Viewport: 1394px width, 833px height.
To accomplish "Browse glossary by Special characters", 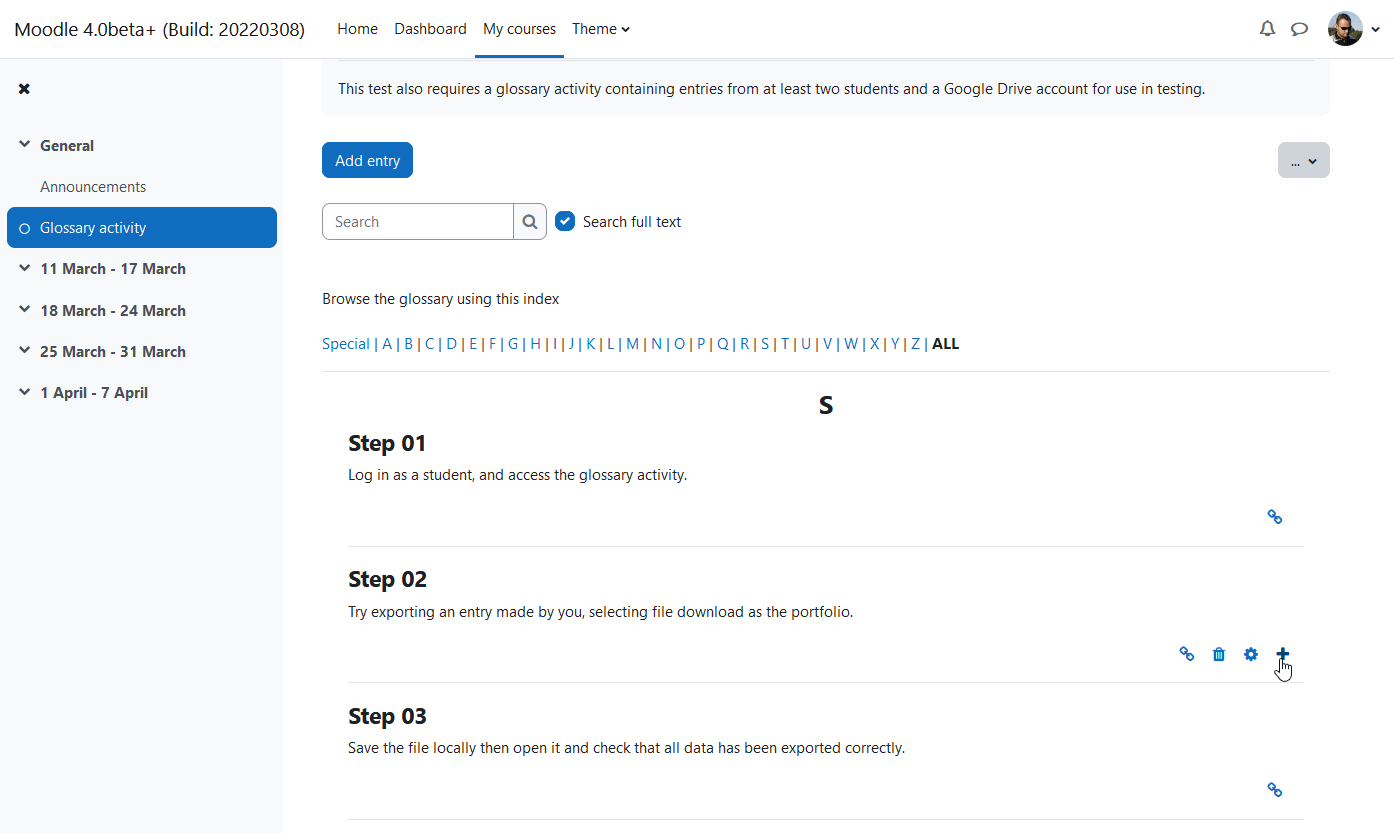I will click(x=346, y=344).
